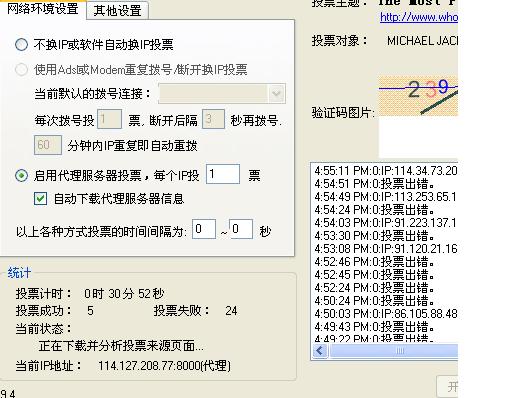Select log entry 4:54:51 PM 投票出错
Viewport: 512px width, 398px height.
[374, 184]
